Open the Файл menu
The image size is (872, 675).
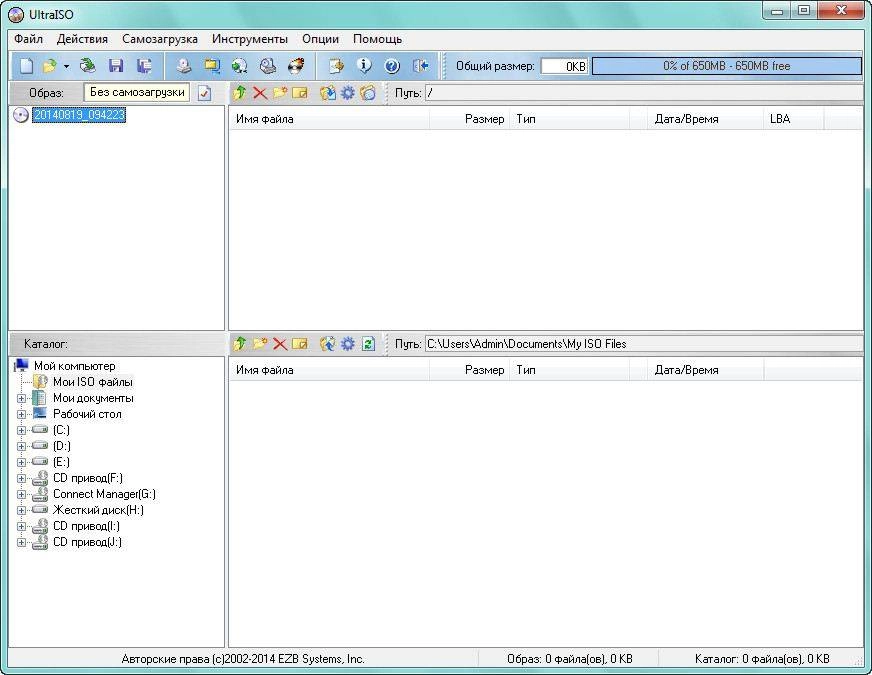click(28, 39)
